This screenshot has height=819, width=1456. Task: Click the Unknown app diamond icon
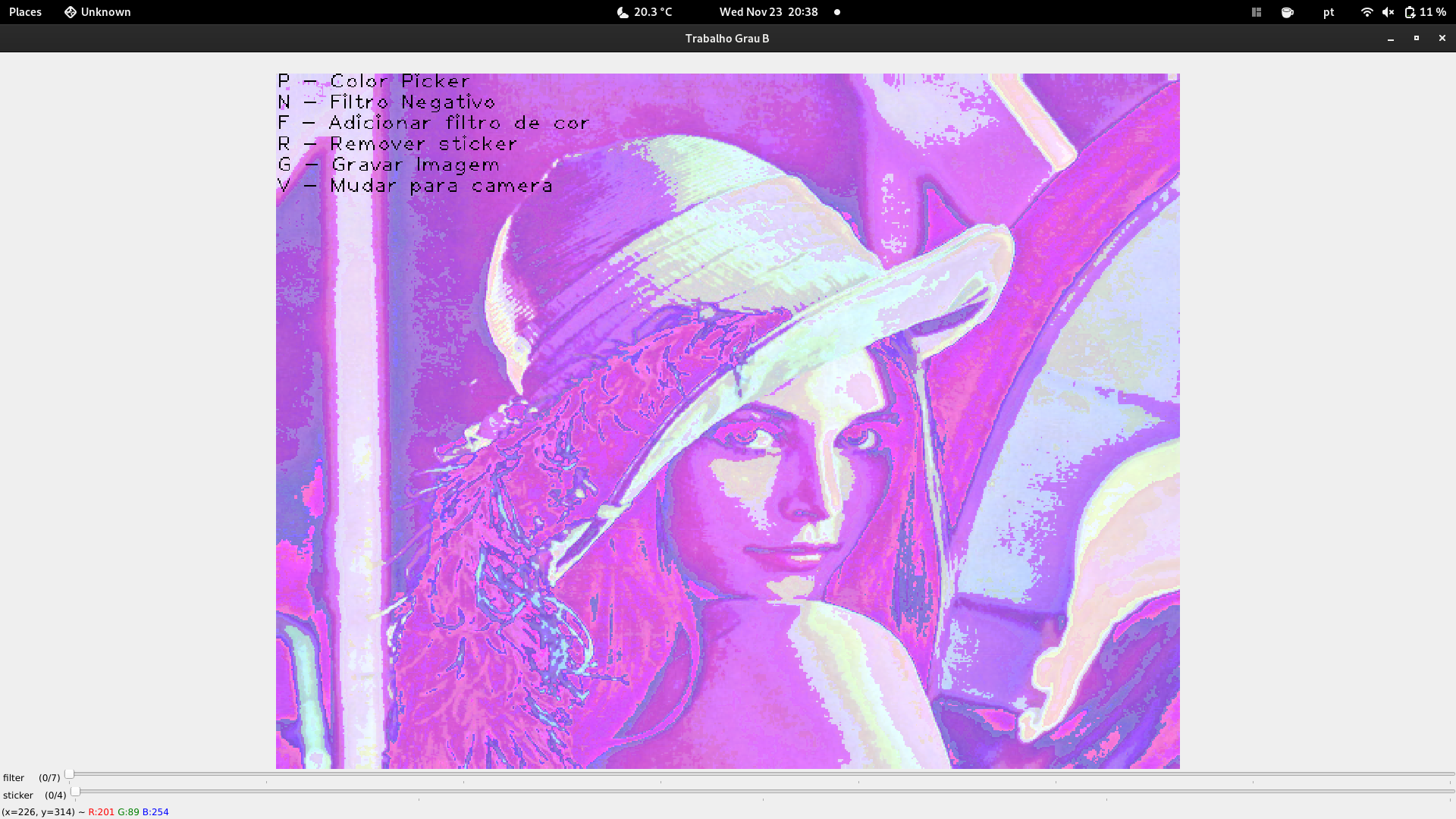tap(70, 12)
